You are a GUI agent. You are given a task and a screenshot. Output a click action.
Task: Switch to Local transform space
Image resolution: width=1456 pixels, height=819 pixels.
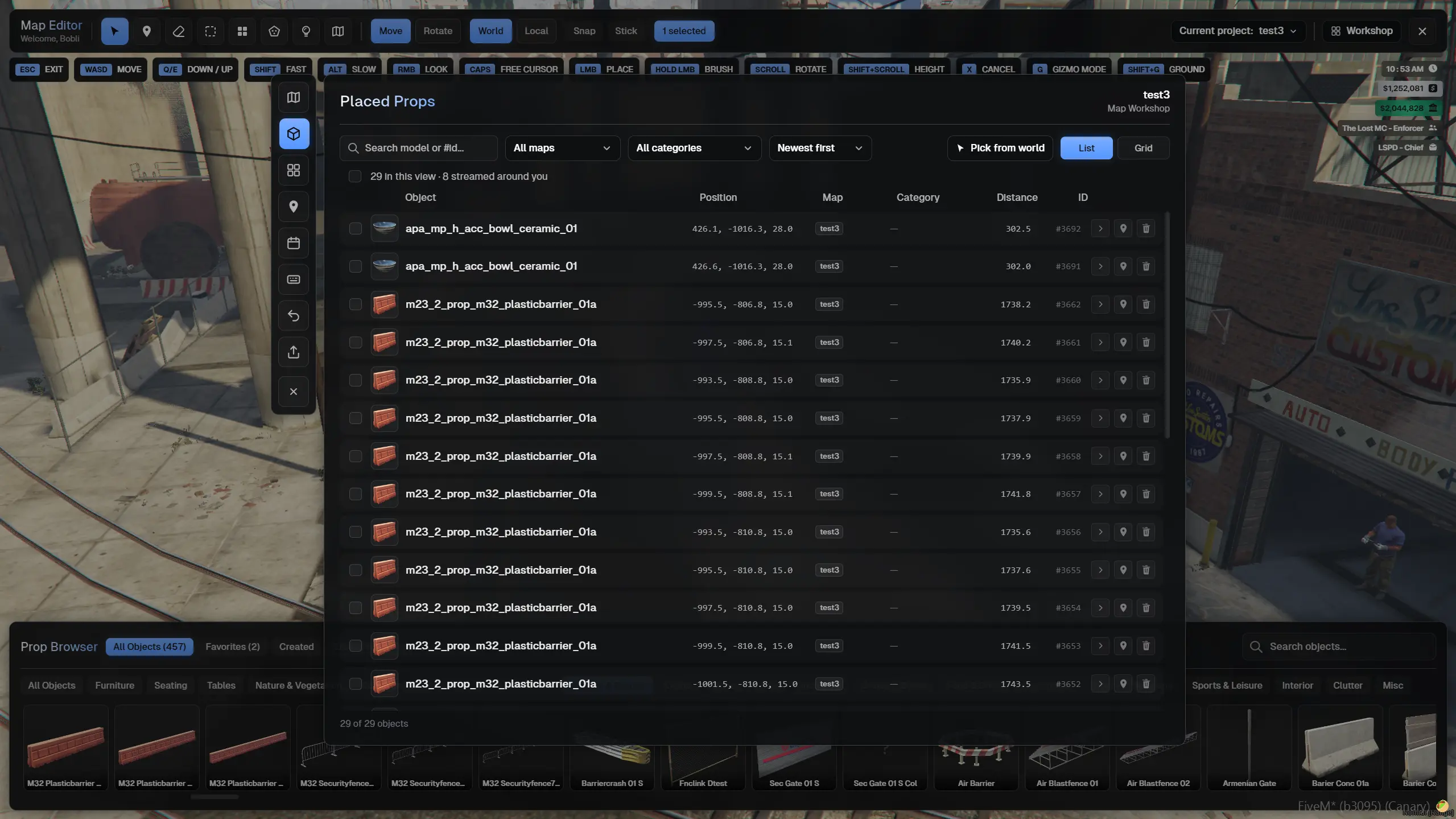536,31
